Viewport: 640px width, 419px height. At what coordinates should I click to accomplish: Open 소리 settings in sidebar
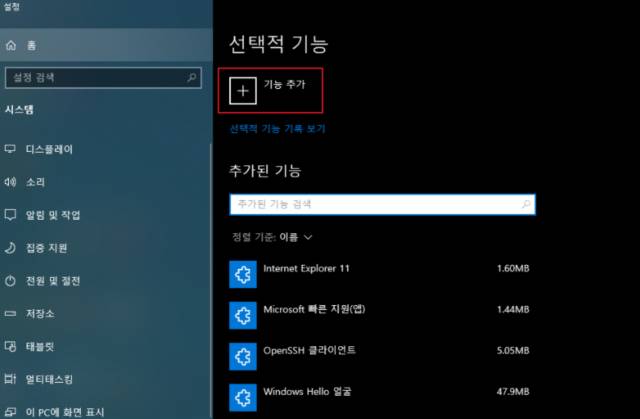pos(36,182)
